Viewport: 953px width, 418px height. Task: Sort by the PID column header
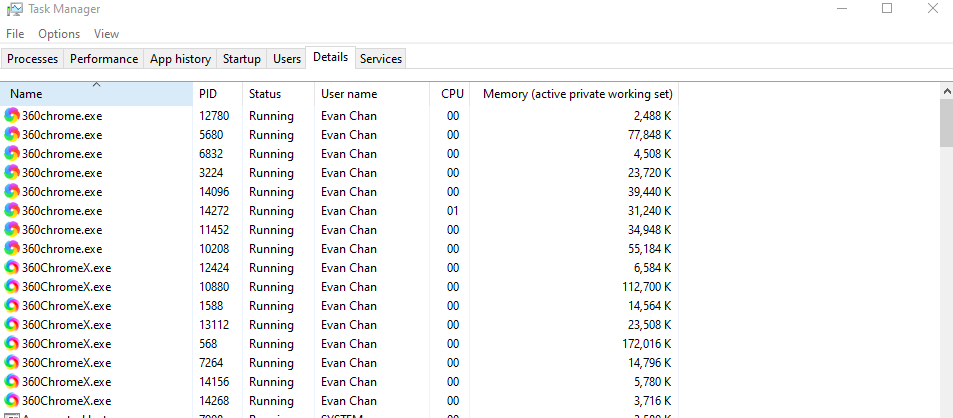[218, 94]
